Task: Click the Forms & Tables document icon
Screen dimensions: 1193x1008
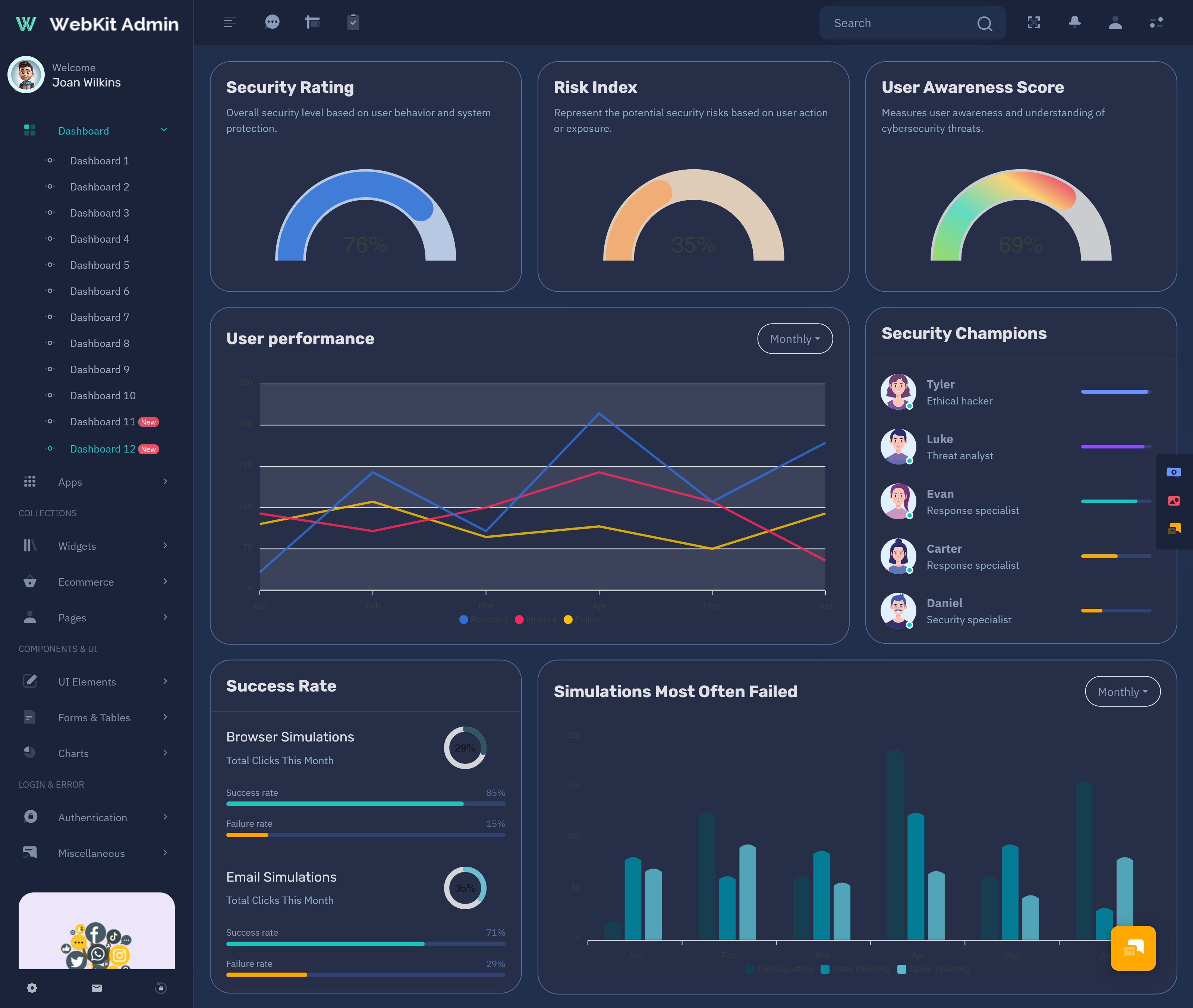Action: (x=30, y=717)
